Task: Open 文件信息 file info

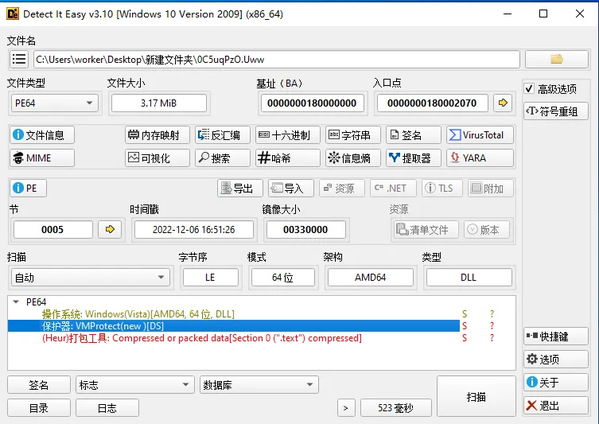Action: pyautogui.click(x=42, y=135)
